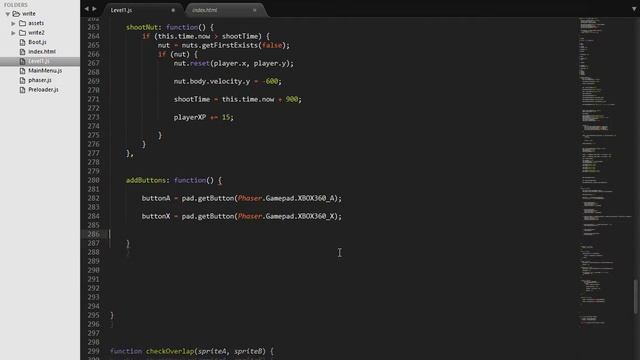Click on nuts.getFirstExists code
This screenshot has width=640, height=360.
point(220,45)
